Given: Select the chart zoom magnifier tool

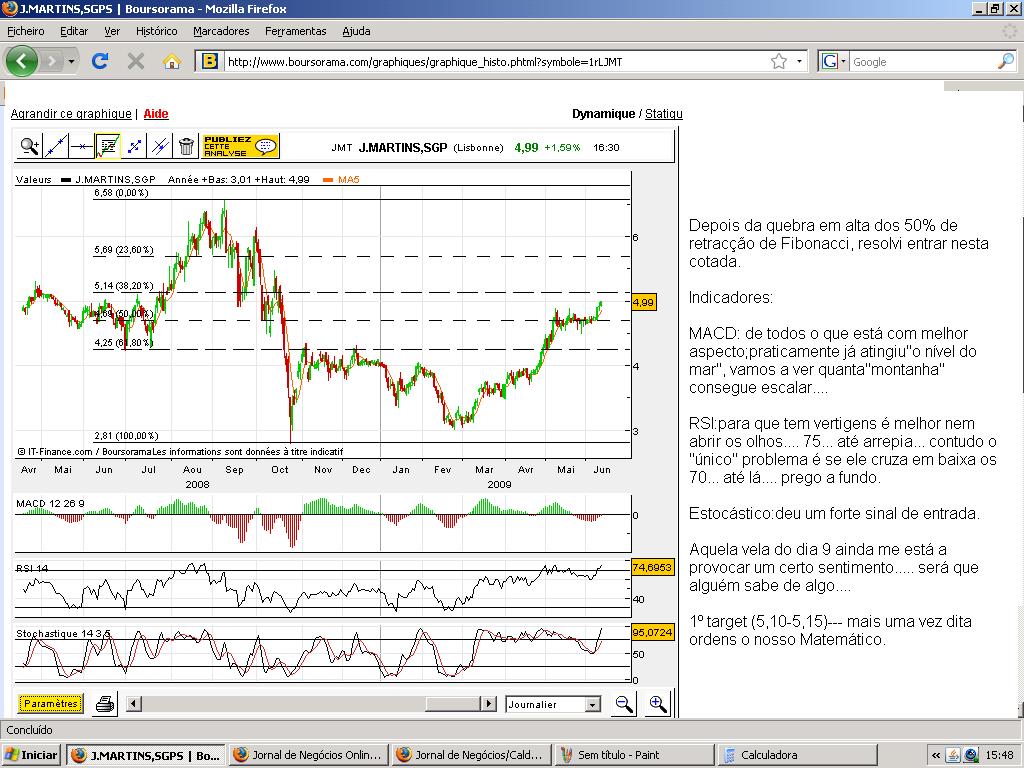Looking at the screenshot, I should [29, 146].
